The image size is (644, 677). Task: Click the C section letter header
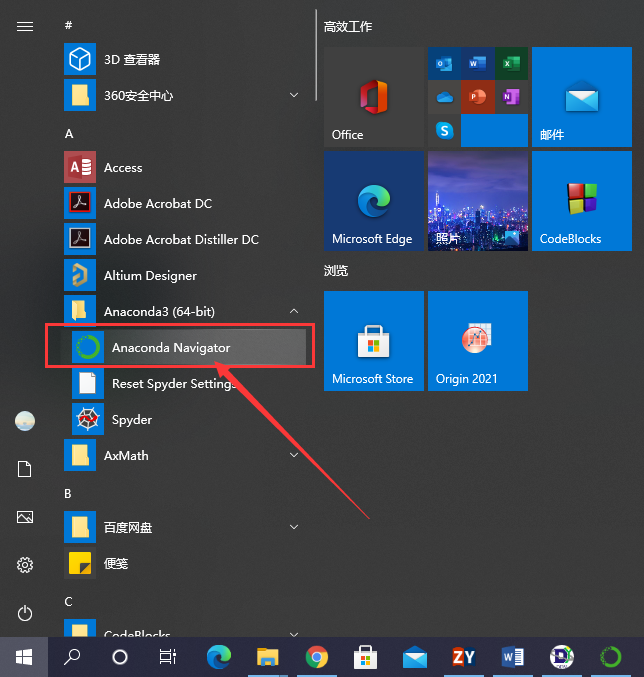coord(68,601)
